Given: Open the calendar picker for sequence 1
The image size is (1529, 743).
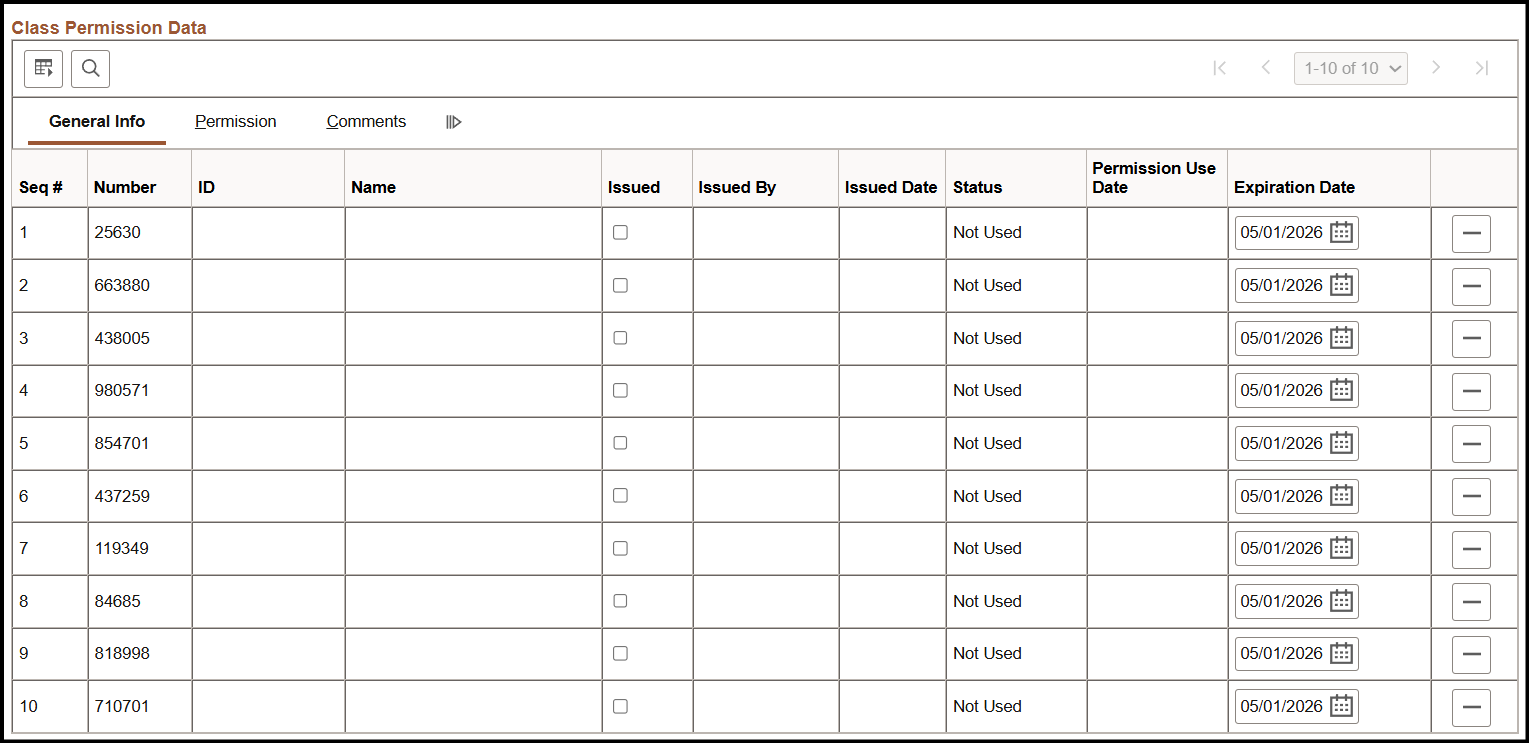Looking at the screenshot, I should (x=1340, y=232).
